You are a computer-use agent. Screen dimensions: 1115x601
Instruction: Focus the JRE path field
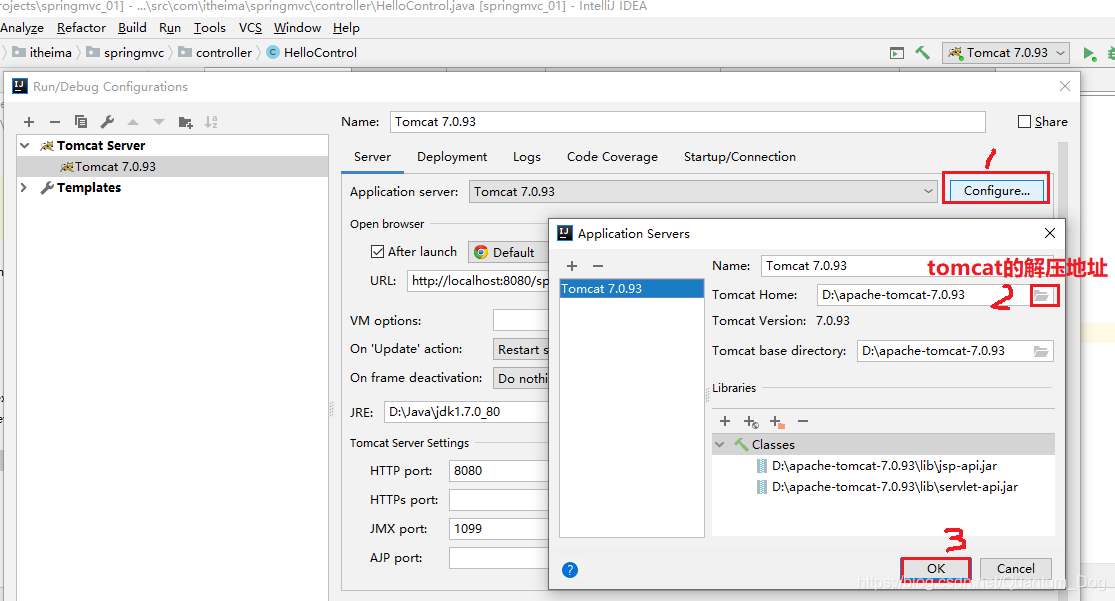tap(466, 413)
